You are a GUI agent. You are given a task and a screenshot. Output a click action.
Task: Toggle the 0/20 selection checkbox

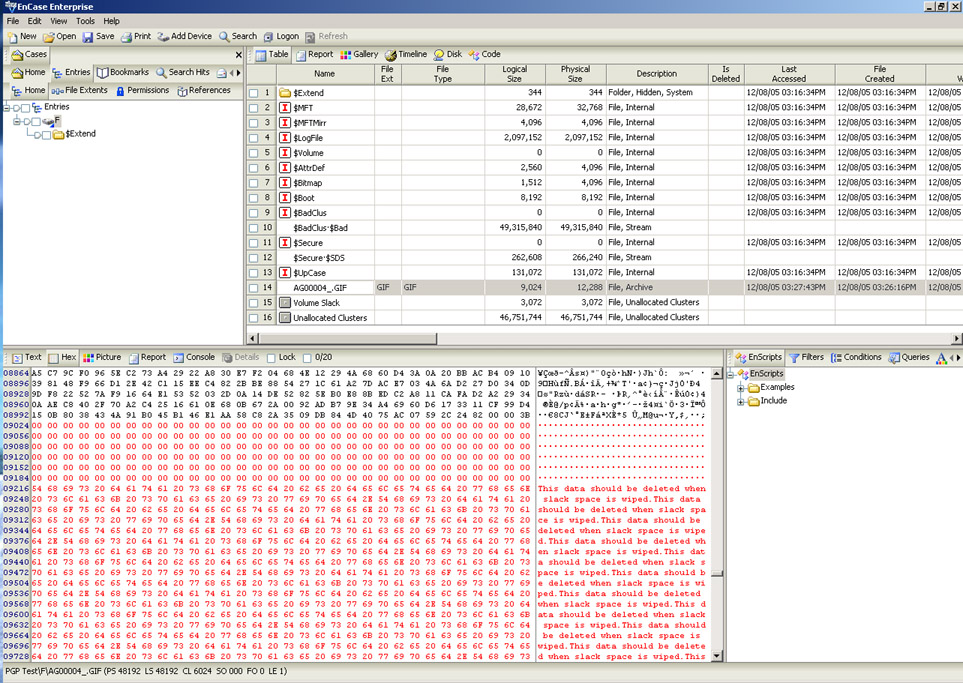pyautogui.click(x=307, y=357)
